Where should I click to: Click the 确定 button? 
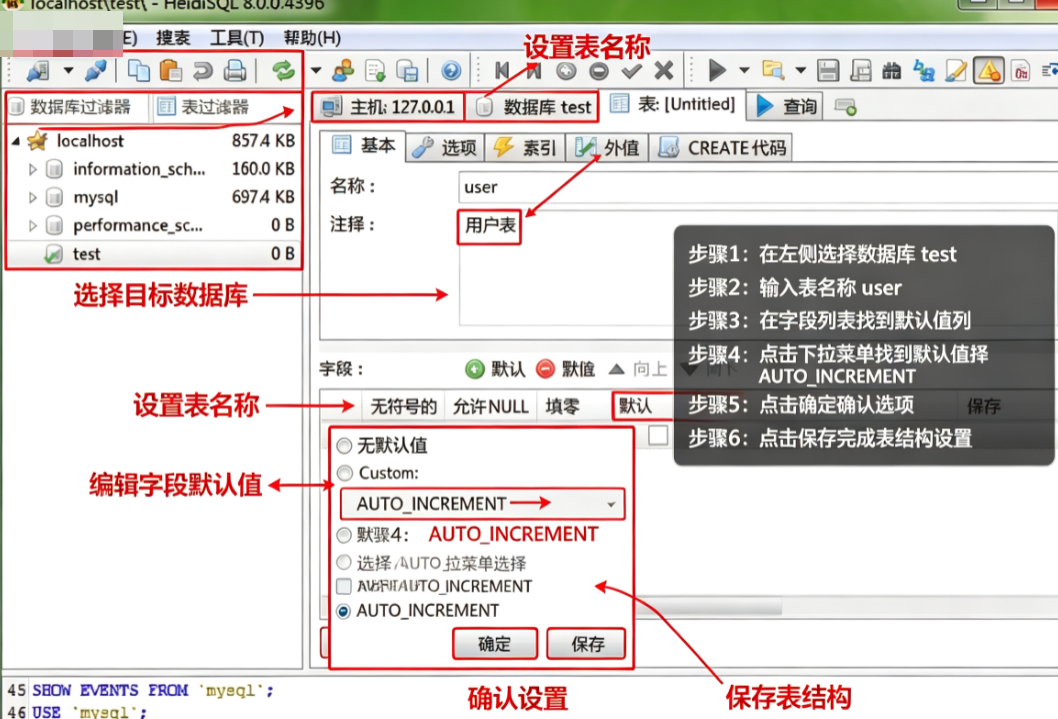coord(495,644)
